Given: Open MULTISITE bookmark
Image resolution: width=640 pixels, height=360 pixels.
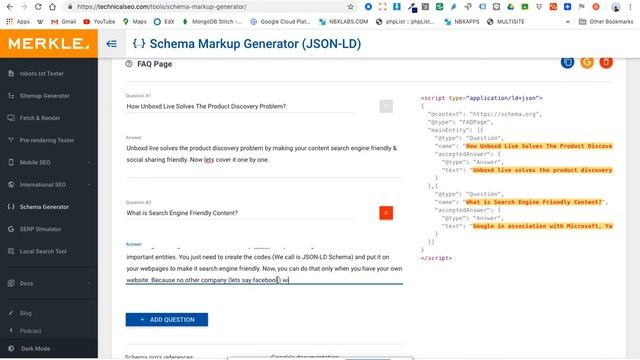Looking at the screenshot, I should coord(506,22).
